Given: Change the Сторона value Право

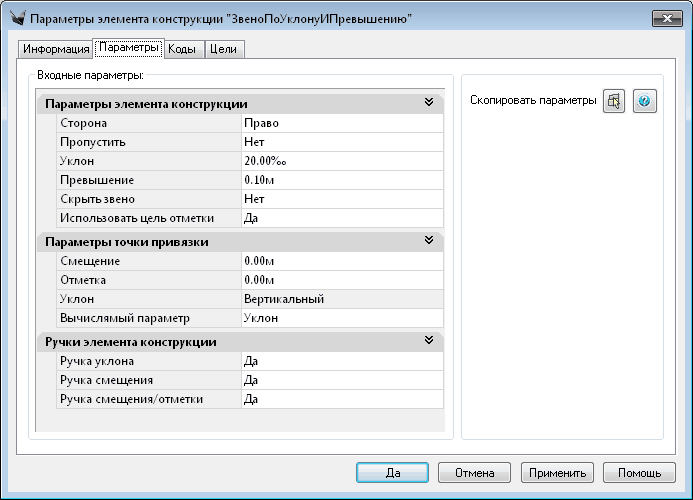Looking at the screenshot, I should [340, 123].
